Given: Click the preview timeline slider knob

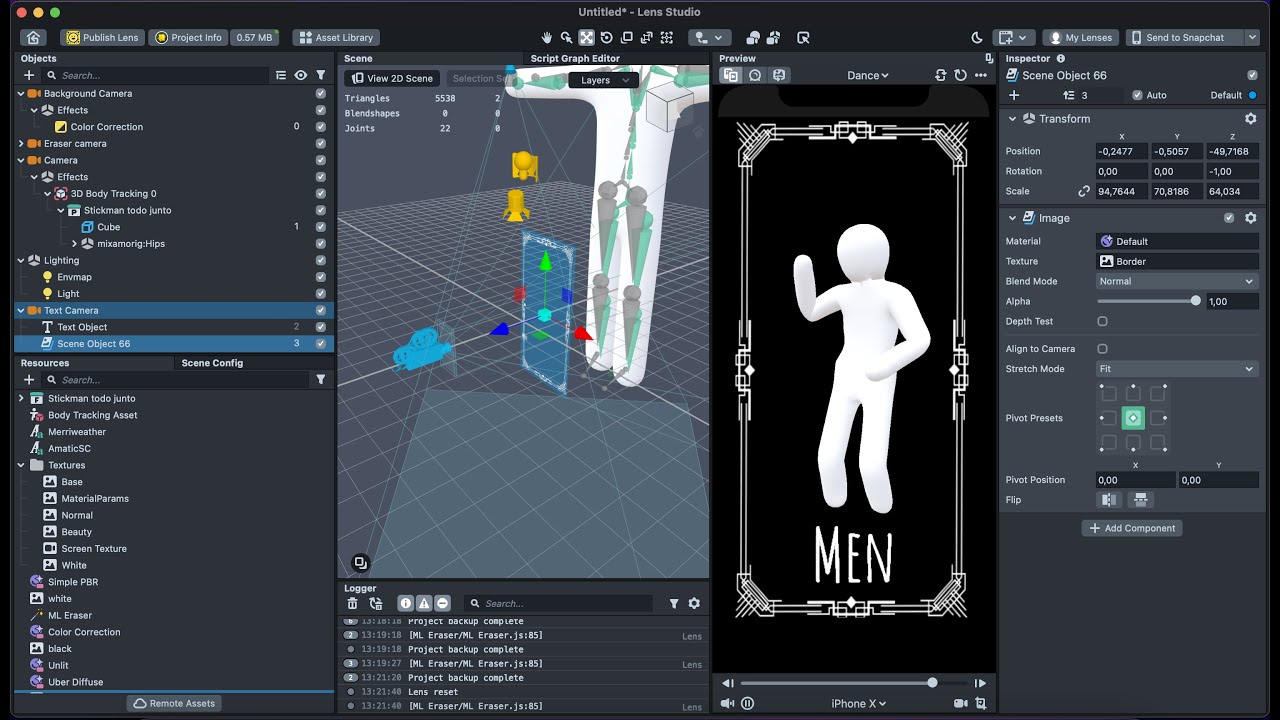Looking at the screenshot, I should coord(933,683).
